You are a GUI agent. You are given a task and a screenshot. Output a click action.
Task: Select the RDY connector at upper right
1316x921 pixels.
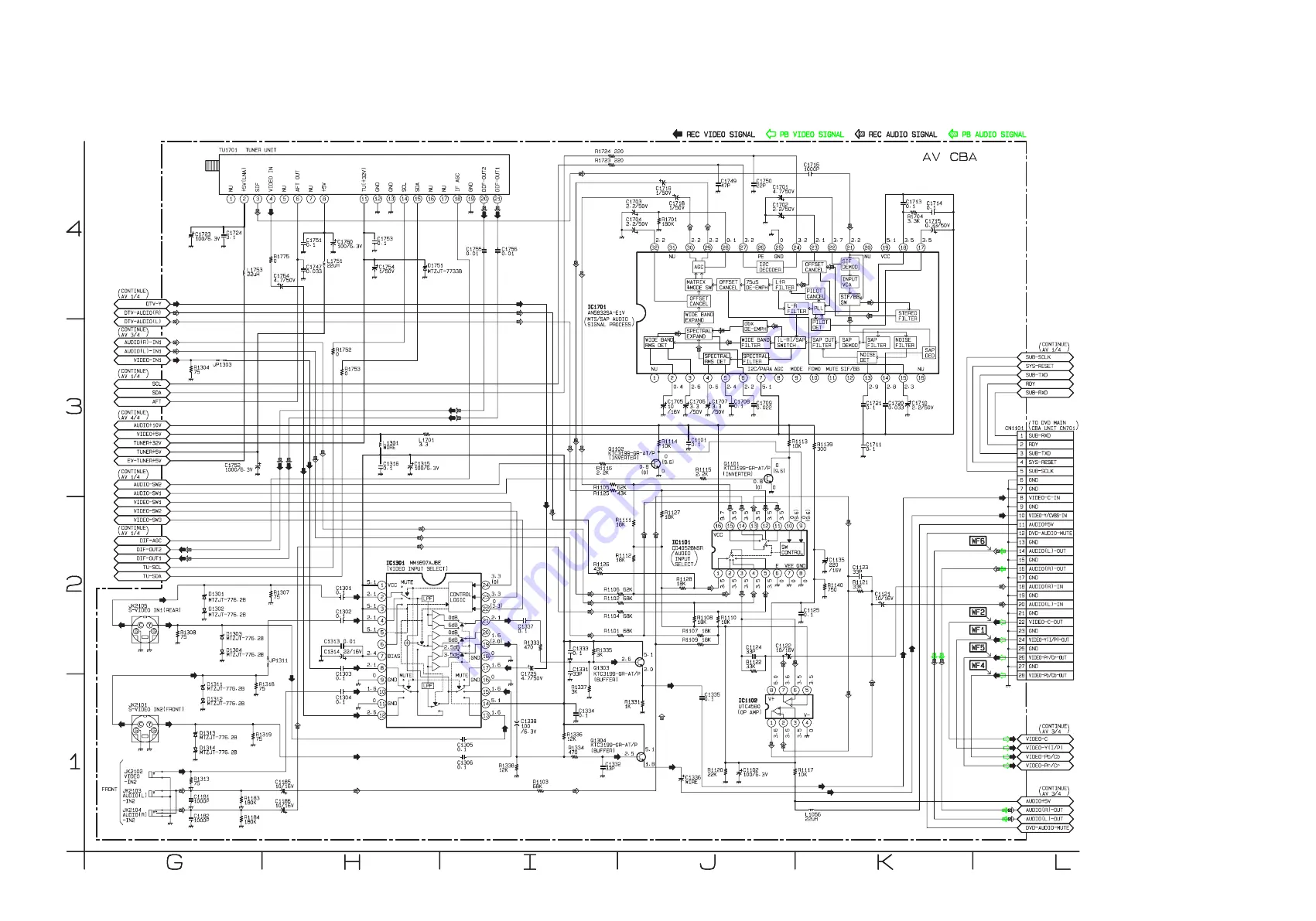[1045, 384]
